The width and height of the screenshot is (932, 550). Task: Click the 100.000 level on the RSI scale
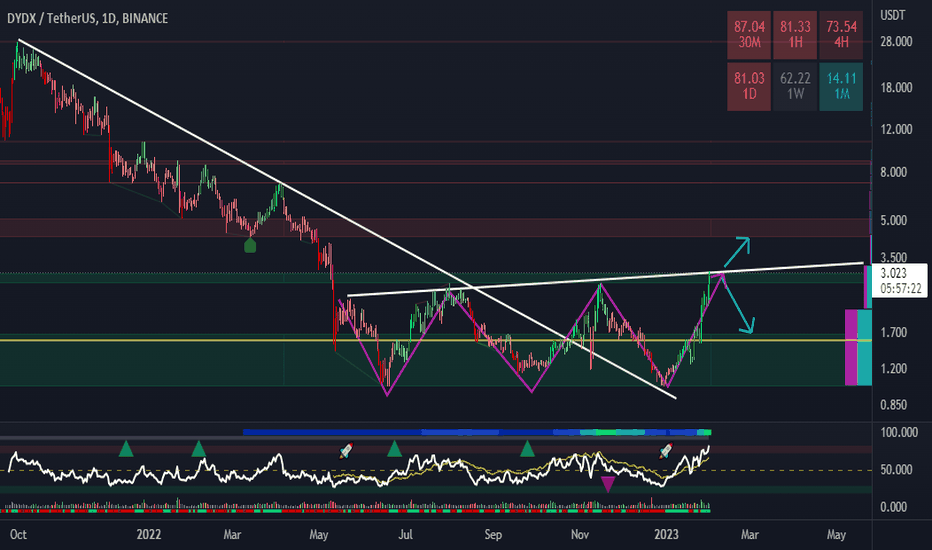click(899, 432)
